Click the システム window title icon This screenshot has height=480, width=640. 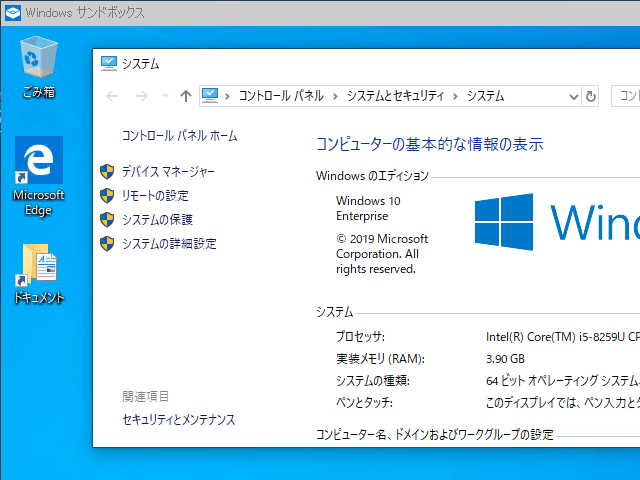coord(108,63)
